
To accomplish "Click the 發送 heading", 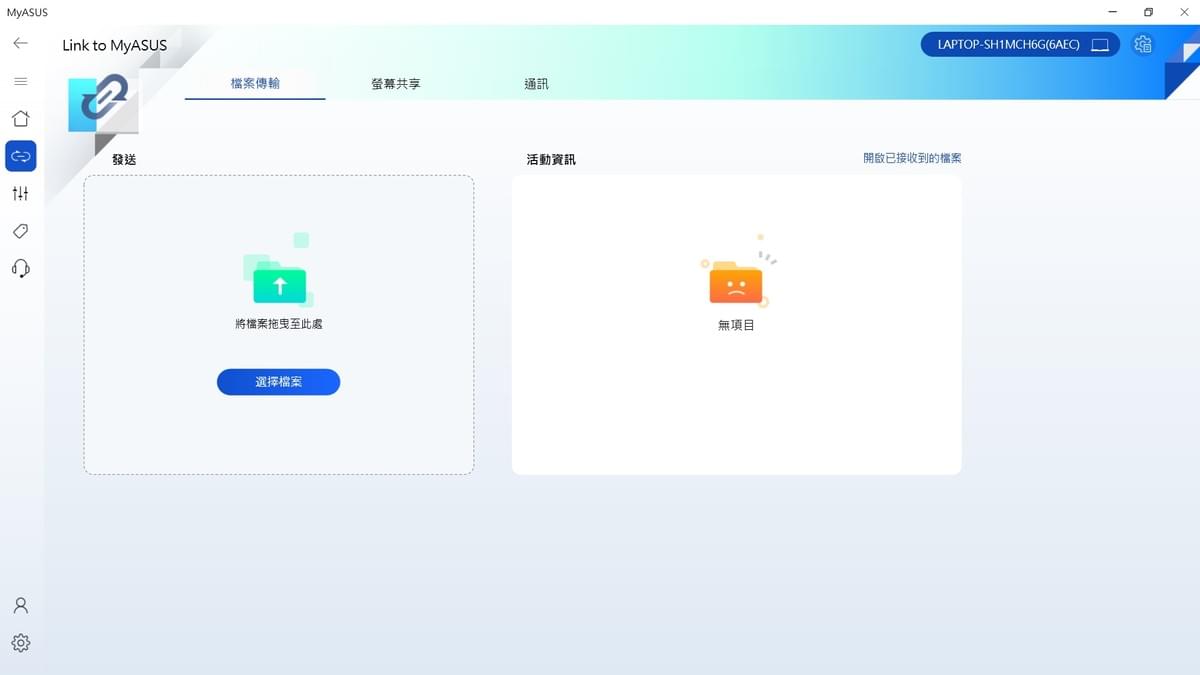I will point(124,159).
